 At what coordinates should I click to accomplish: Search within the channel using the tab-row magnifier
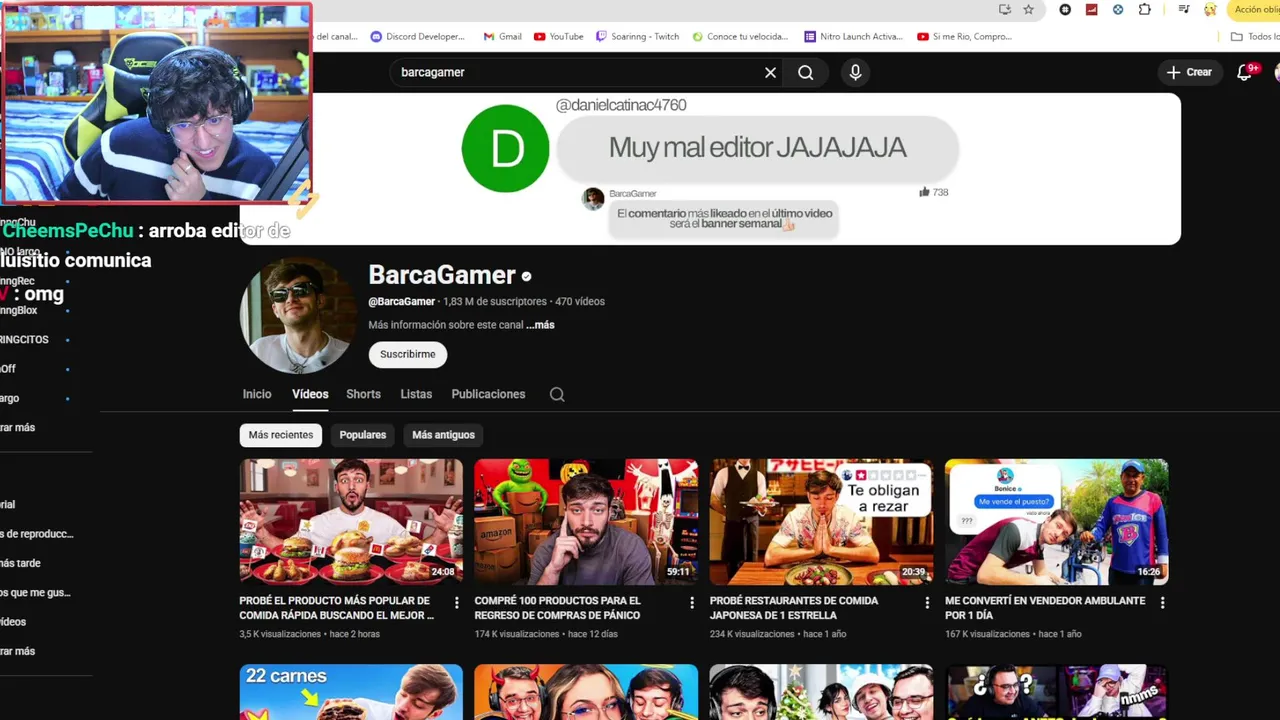[x=557, y=394]
